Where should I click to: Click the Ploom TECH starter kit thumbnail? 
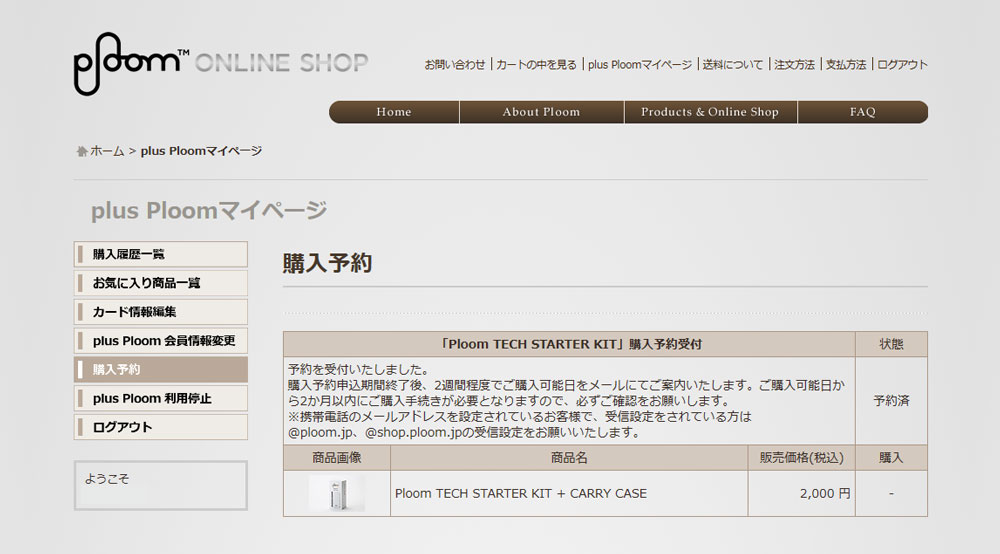tap(337, 493)
